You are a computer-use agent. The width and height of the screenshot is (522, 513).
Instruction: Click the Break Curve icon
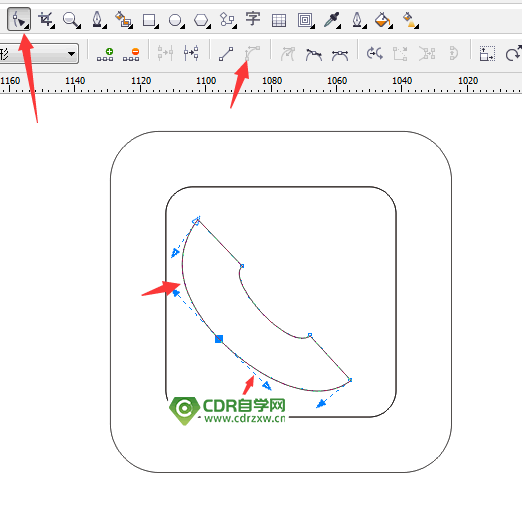pyautogui.click(x=191, y=53)
